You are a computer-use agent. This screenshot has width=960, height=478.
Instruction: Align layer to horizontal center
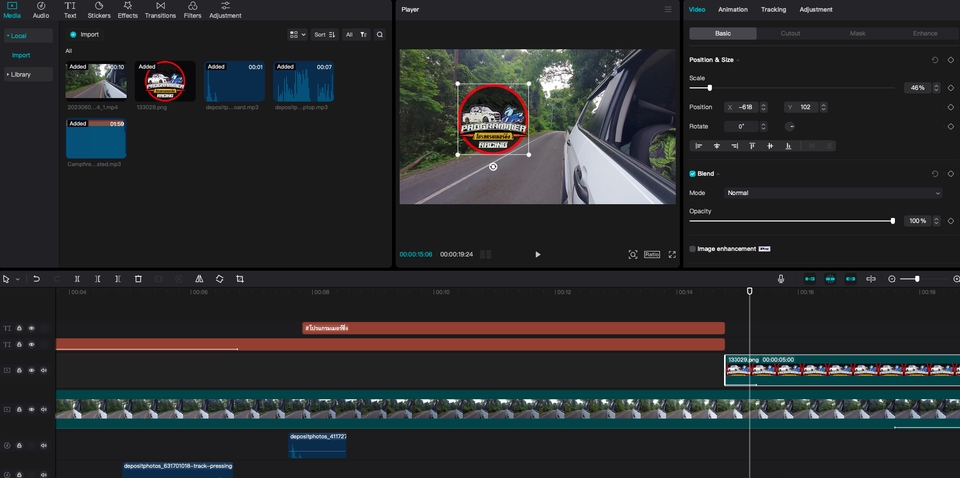coord(716,146)
